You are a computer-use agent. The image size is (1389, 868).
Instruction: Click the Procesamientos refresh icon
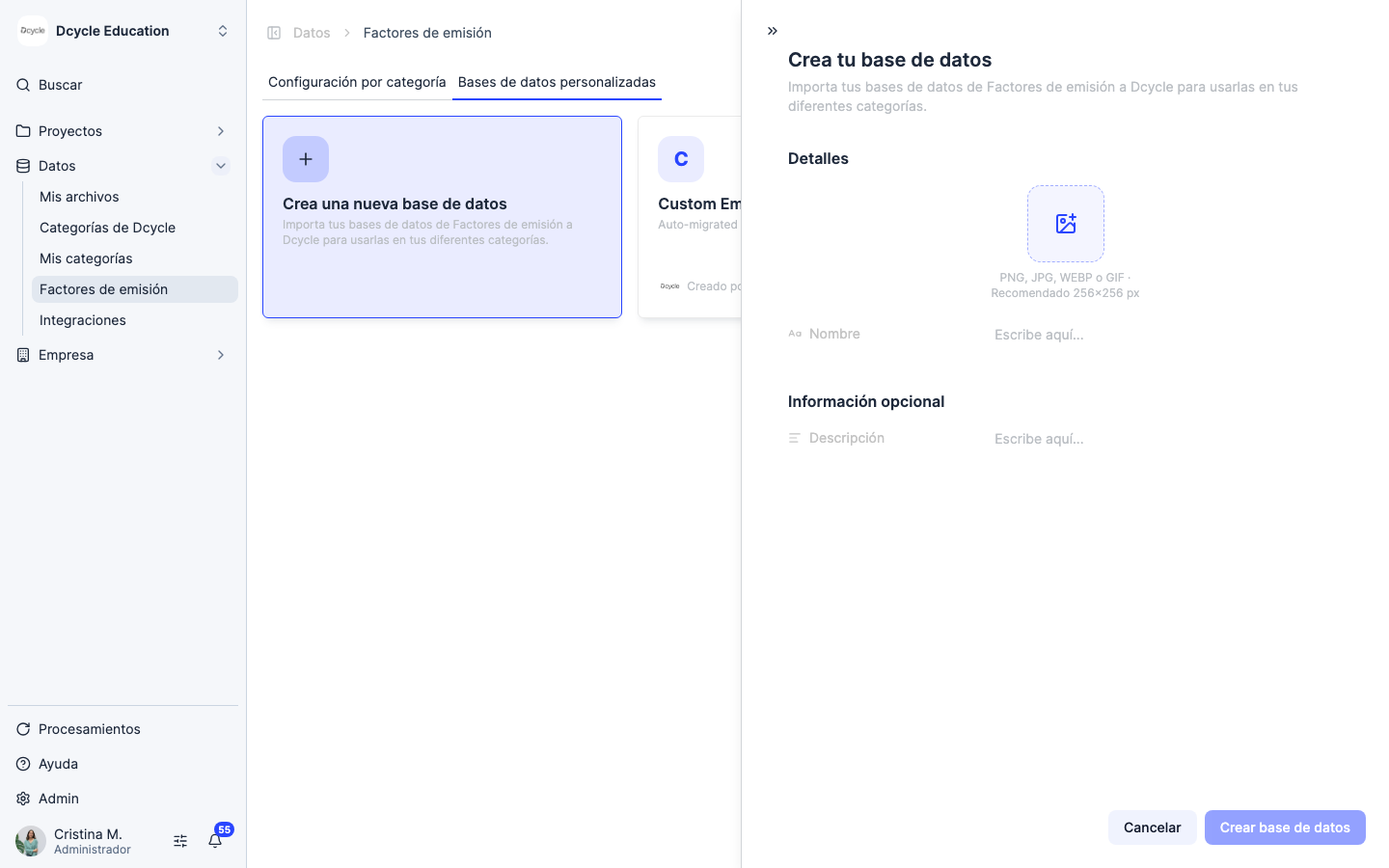[23, 729]
